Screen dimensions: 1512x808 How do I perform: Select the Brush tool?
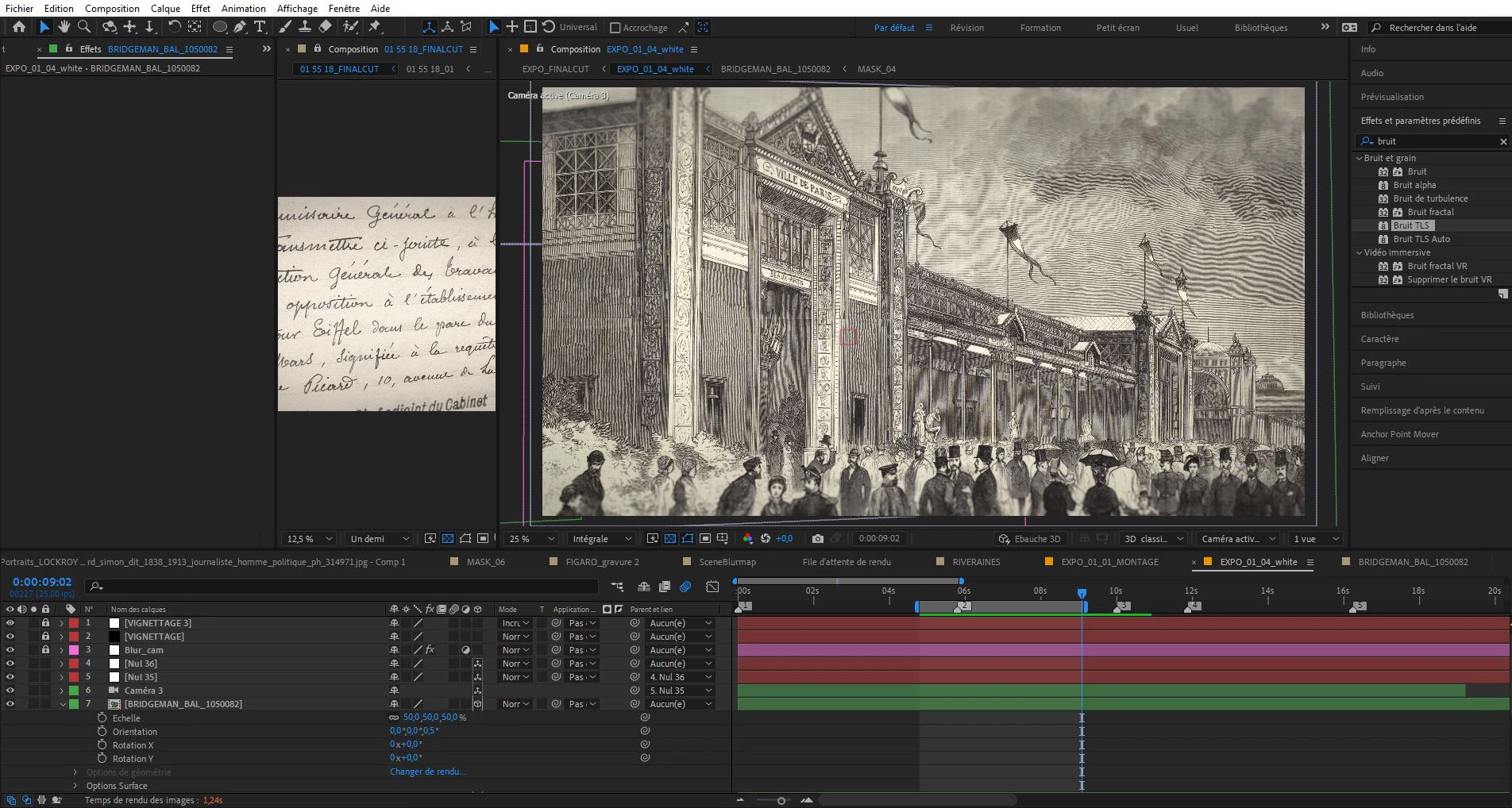tap(285, 27)
